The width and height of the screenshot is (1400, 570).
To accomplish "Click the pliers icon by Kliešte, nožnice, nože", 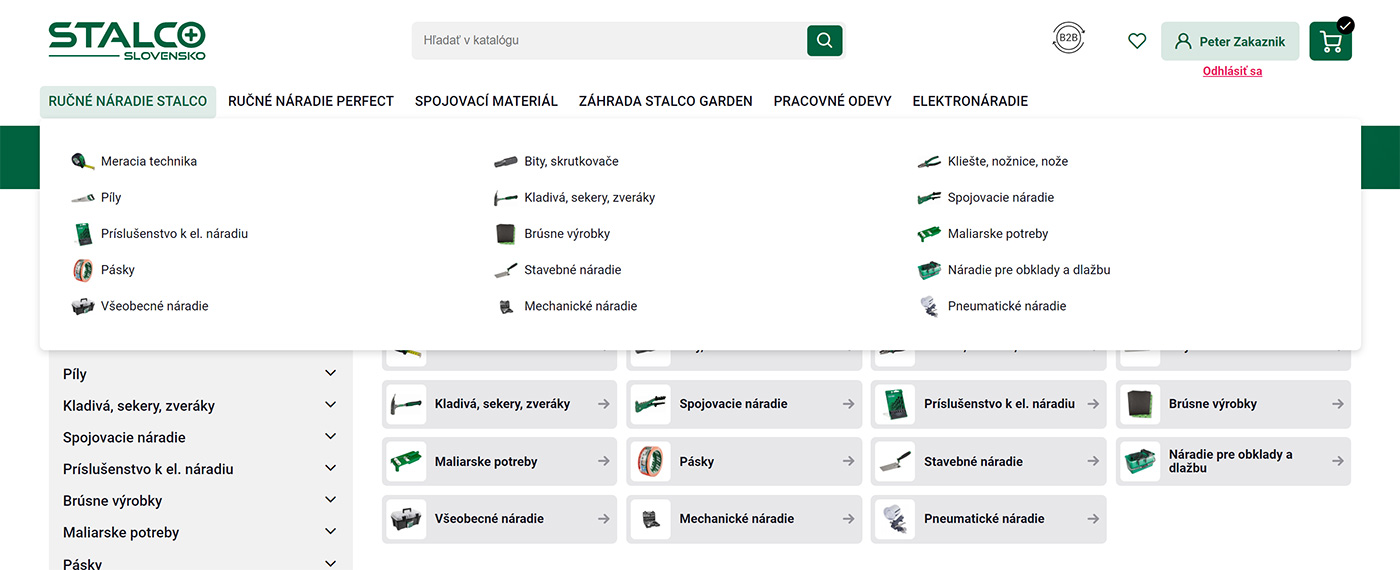I will [930, 162].
